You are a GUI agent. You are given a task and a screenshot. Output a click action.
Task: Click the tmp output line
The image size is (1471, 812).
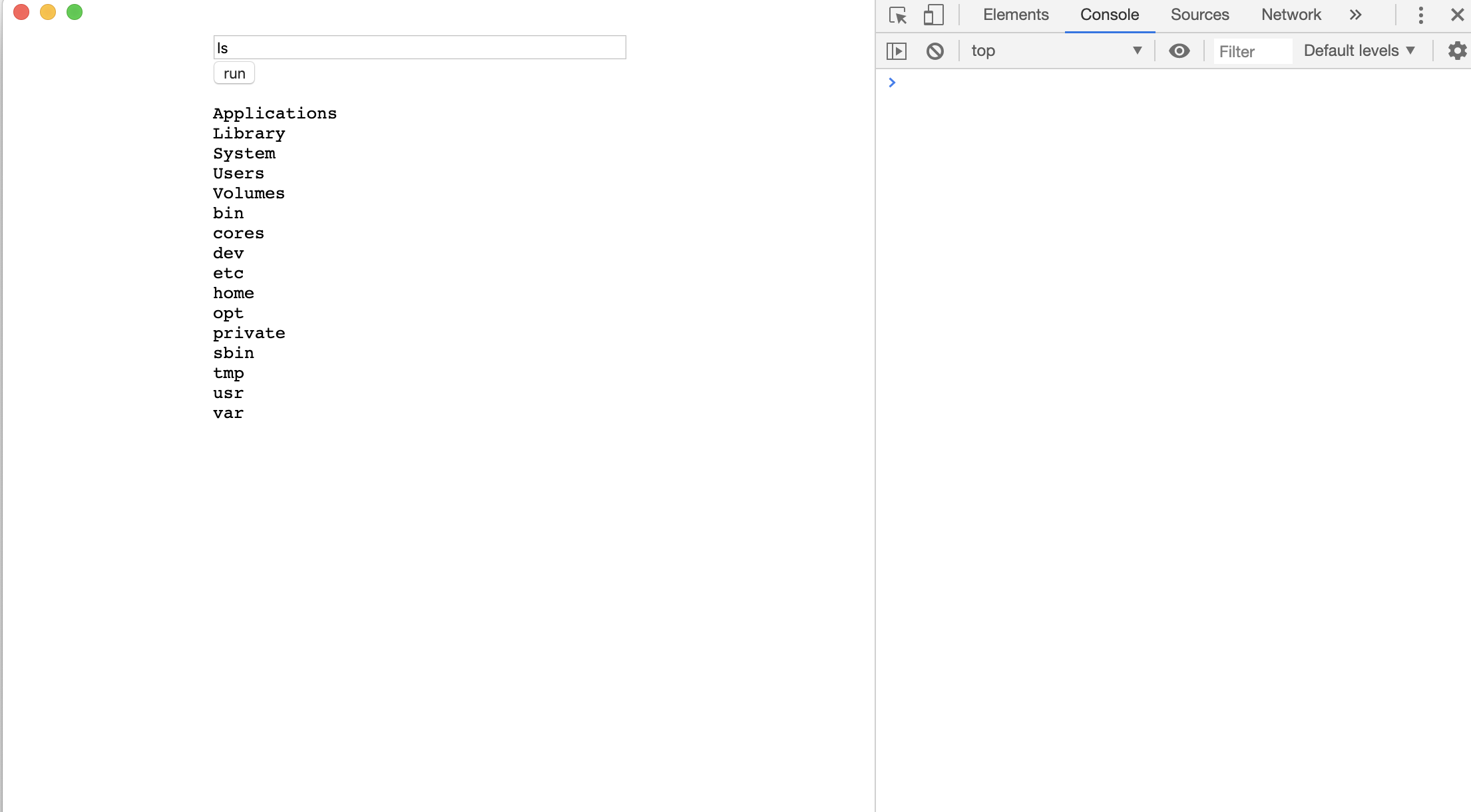click(228, 373)
